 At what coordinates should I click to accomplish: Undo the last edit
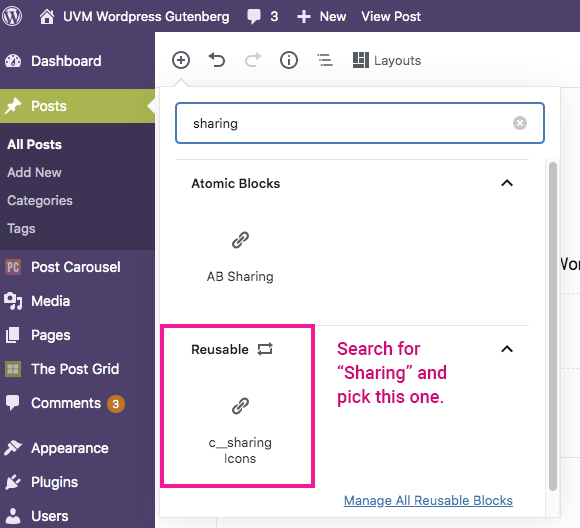(217, 60)
